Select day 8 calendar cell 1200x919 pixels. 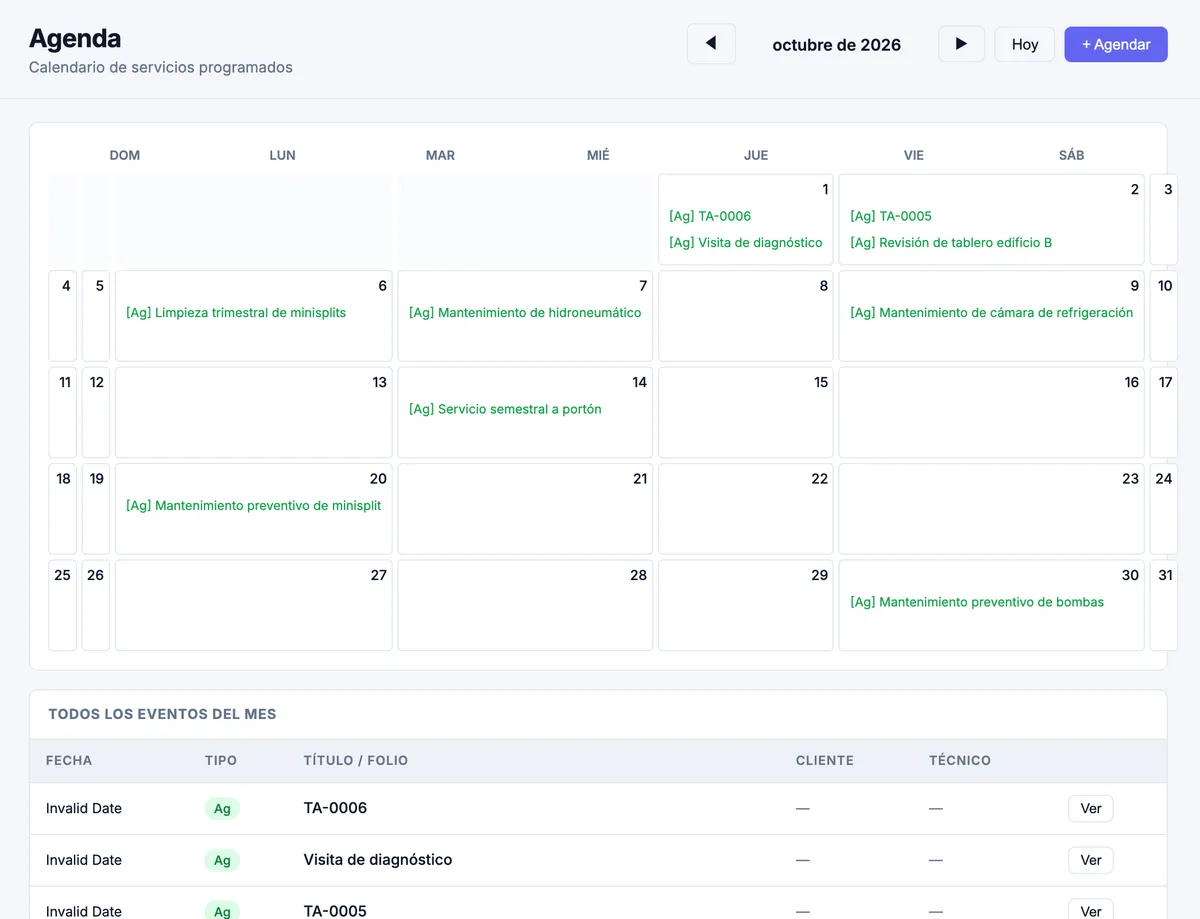pos(746,316)
